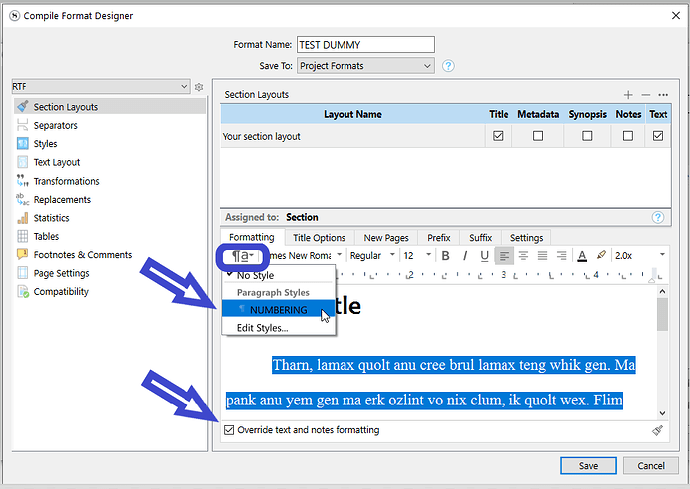
Task: Uncheck Text for Your section layout
Action: click(658, 136)
